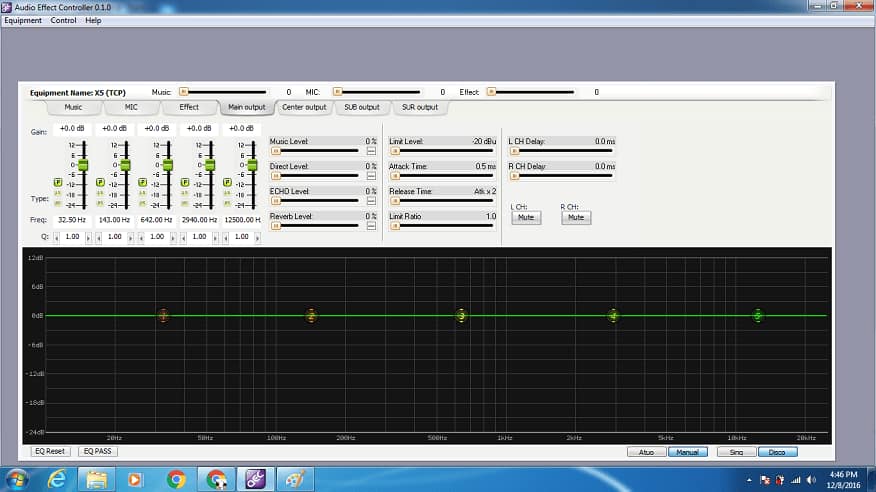Click the EQ PASS button
The width and height of the screenshot is (876, 492).
click(x=97, y=451)
